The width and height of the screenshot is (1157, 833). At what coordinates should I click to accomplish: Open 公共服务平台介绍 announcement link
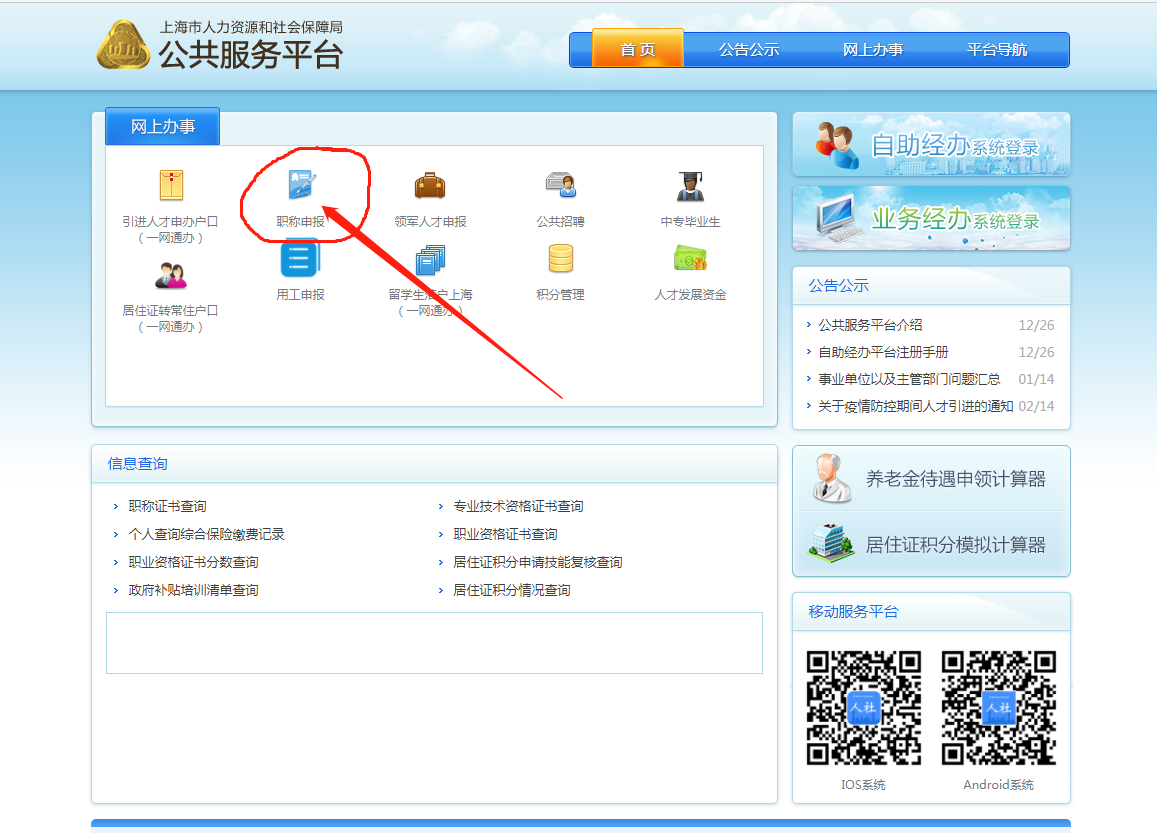pos(870,325)
